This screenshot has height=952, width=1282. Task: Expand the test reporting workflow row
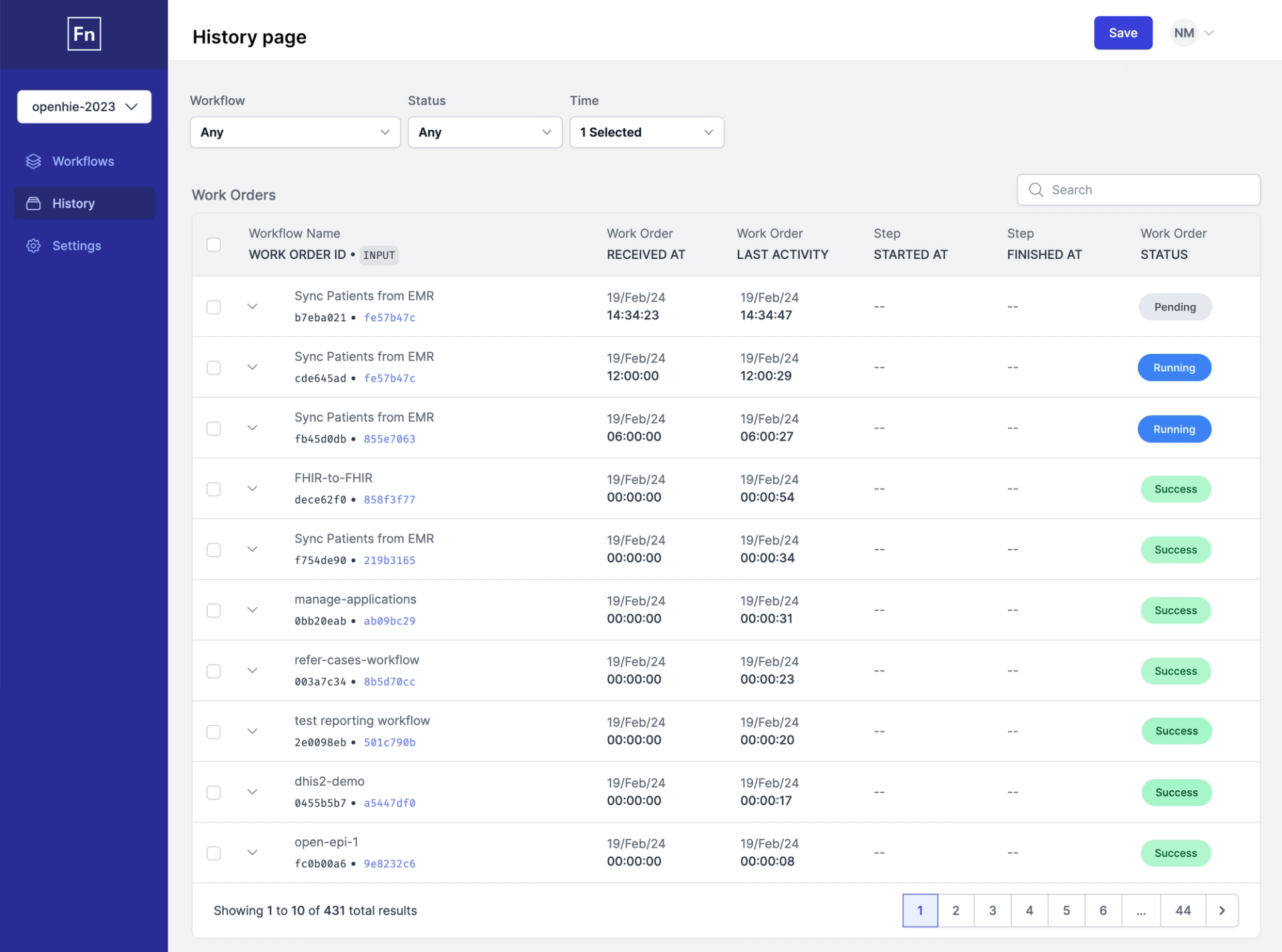click(252, 732)
